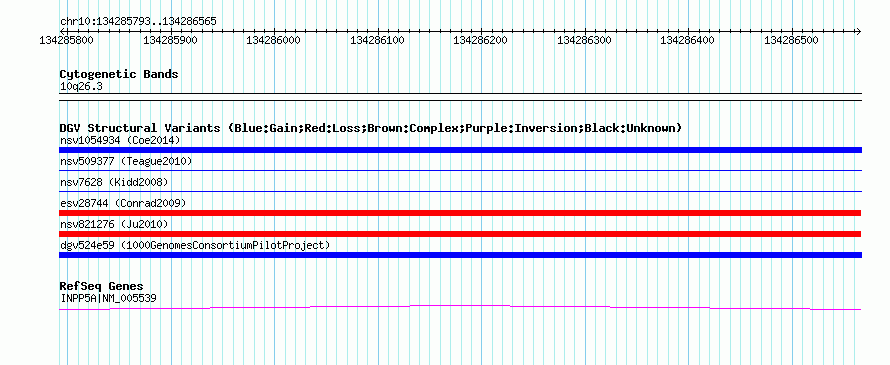Image resolution: width=890 pixels, height=365 pixels.
Task: Click the blue gain bar under dgv524e59
Action: click(x=460, y=255)
